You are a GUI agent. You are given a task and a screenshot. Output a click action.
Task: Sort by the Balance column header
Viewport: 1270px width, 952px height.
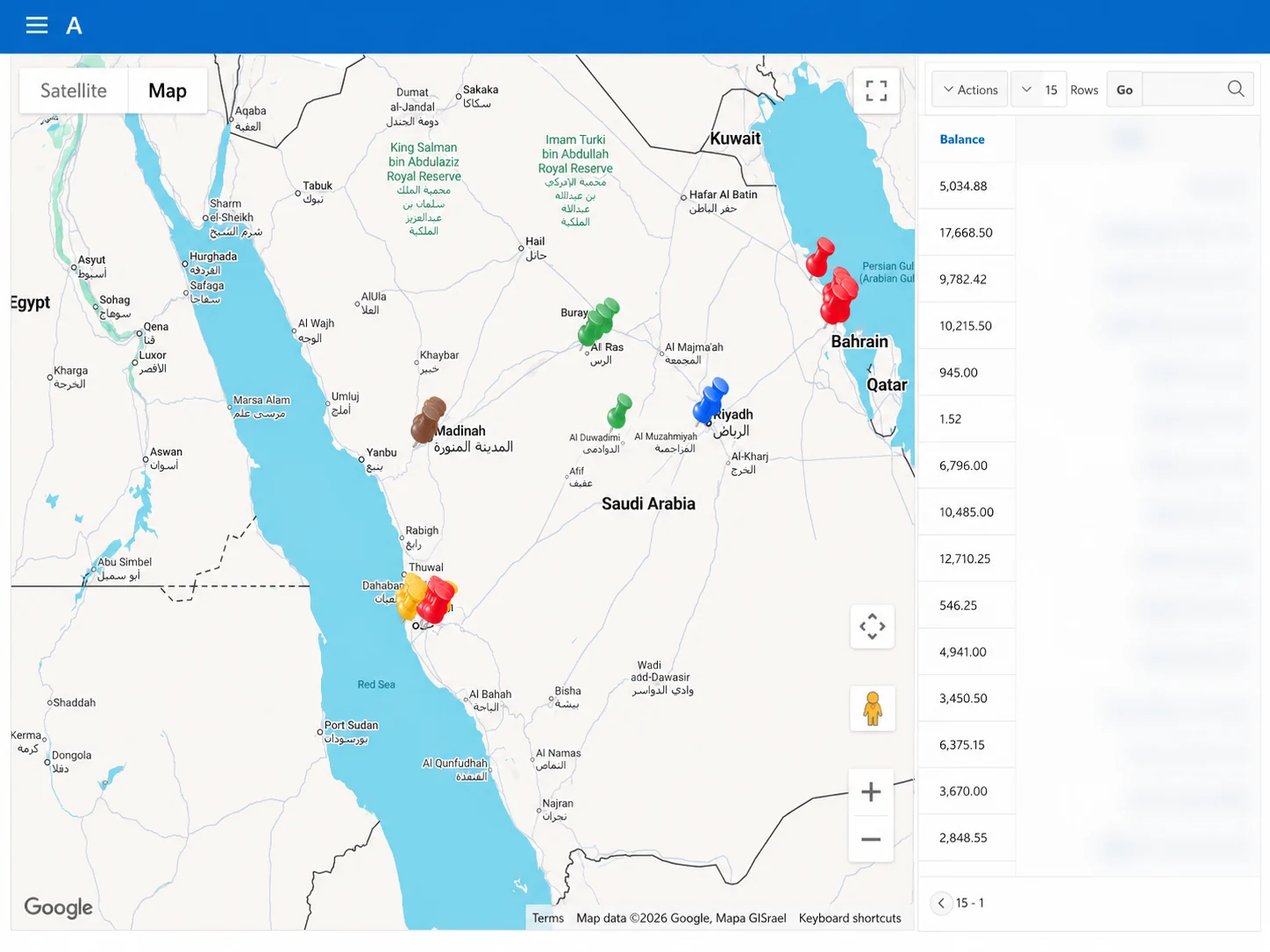coord(962,139)
